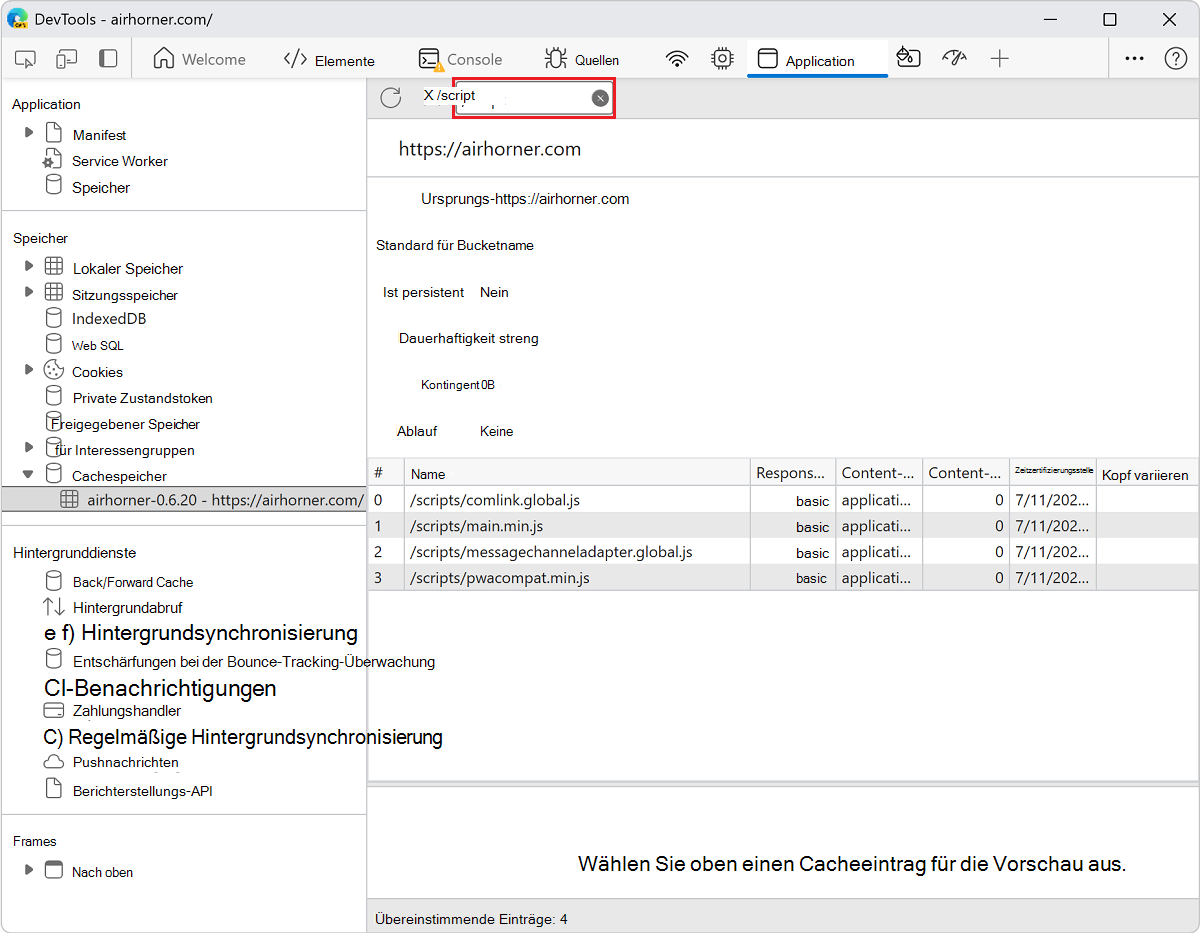This screenshot has width=1200, height=933.
Task: Switch to the Quellen tab
Action: coord(582,60)
